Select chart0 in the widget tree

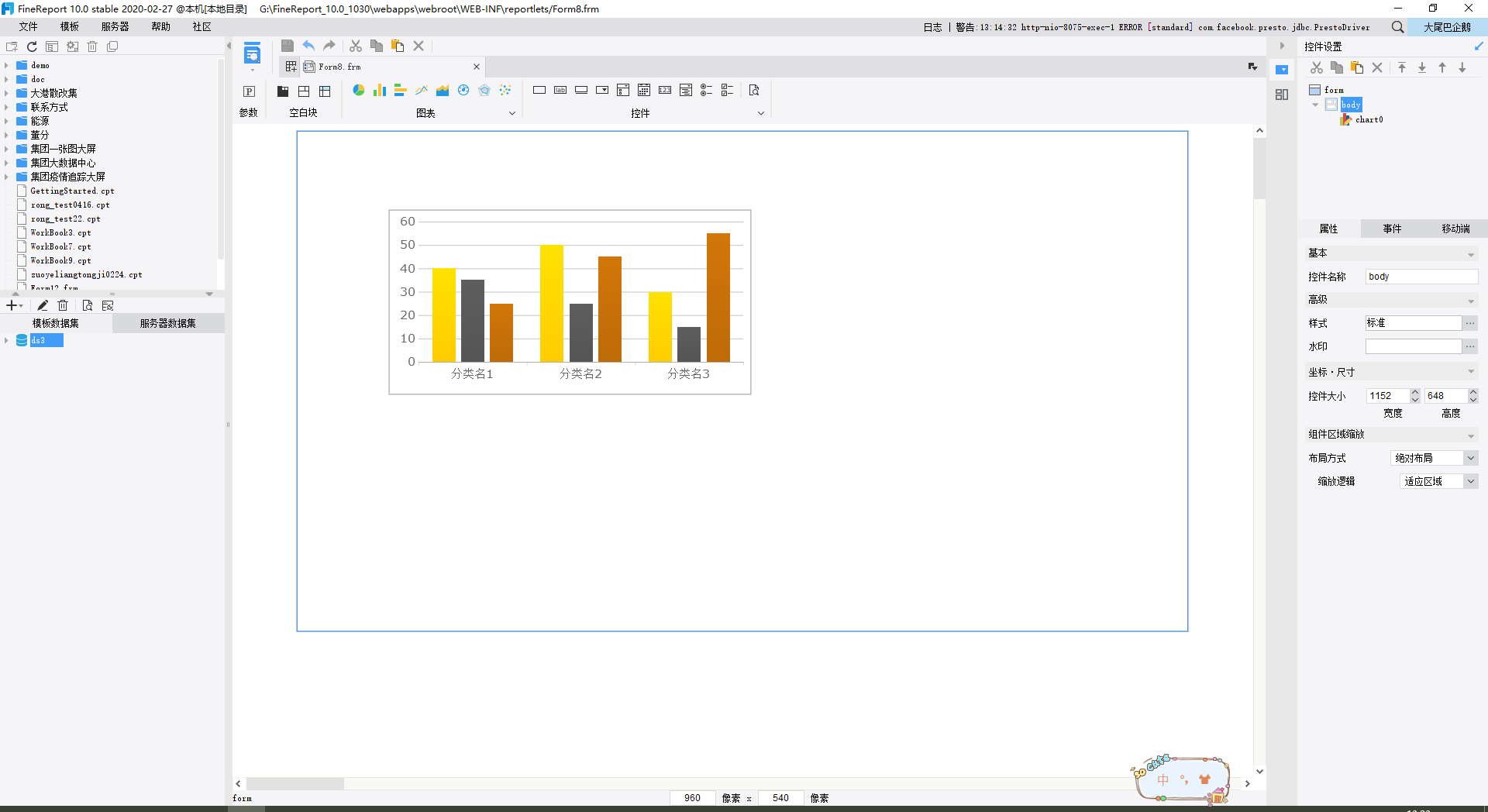click(1369, 119)
